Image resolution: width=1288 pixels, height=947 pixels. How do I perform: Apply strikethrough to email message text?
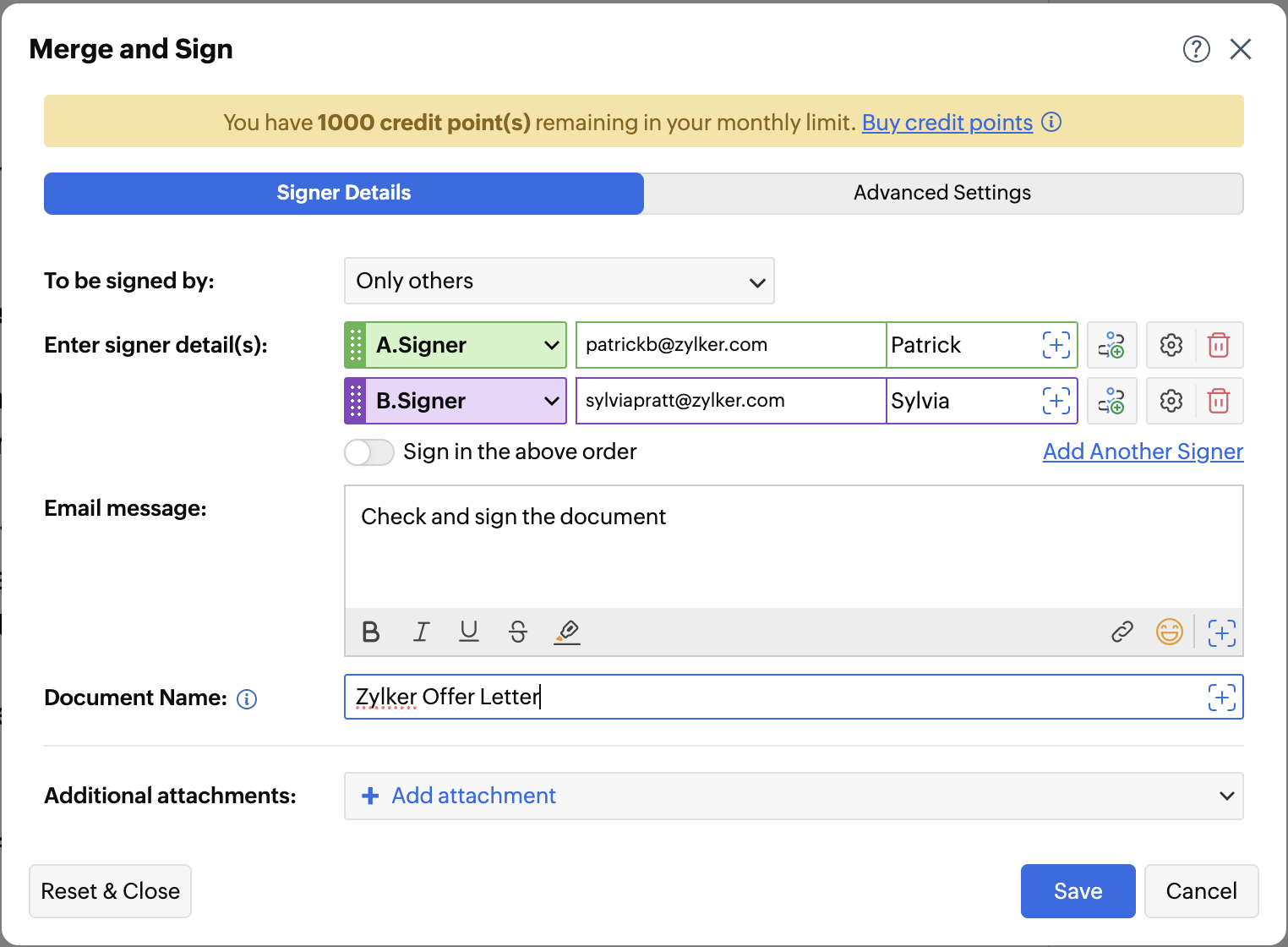point(518,632)
